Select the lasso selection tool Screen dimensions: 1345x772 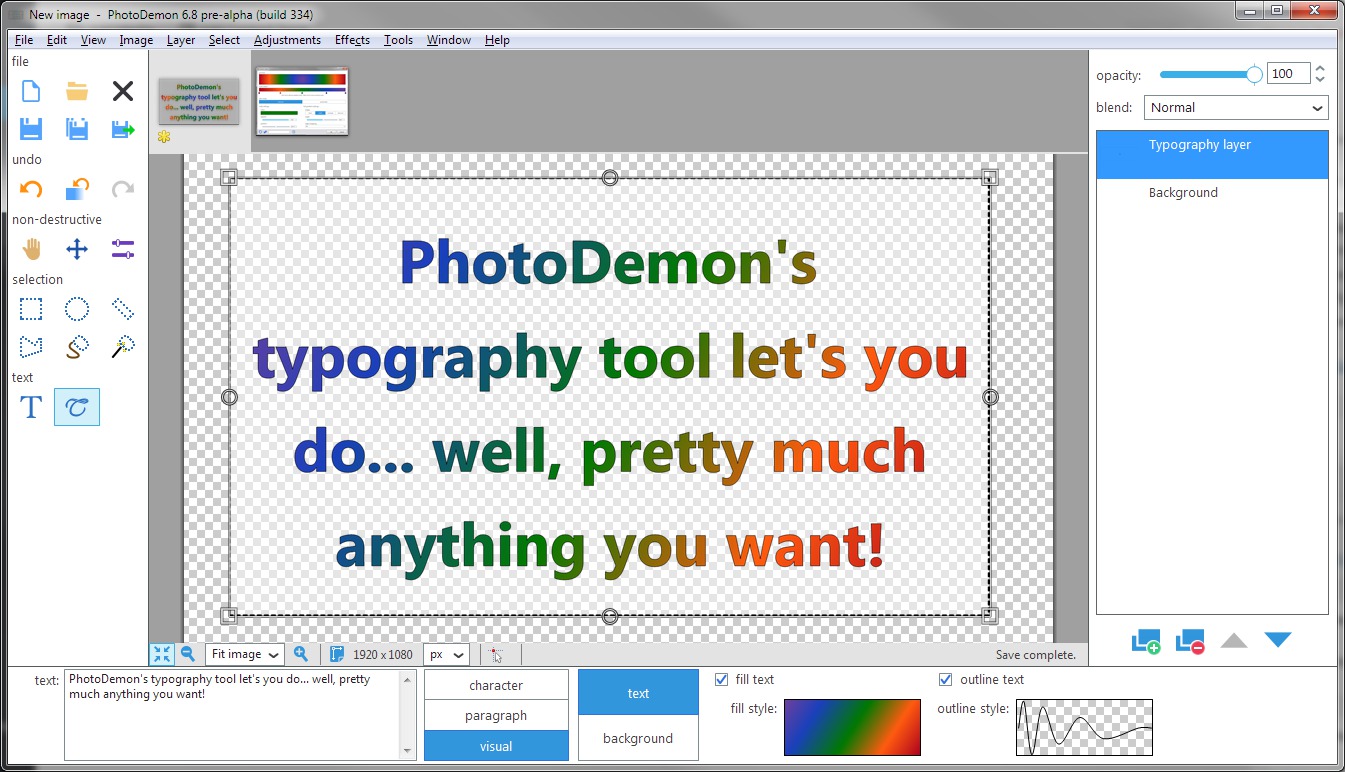77,347
